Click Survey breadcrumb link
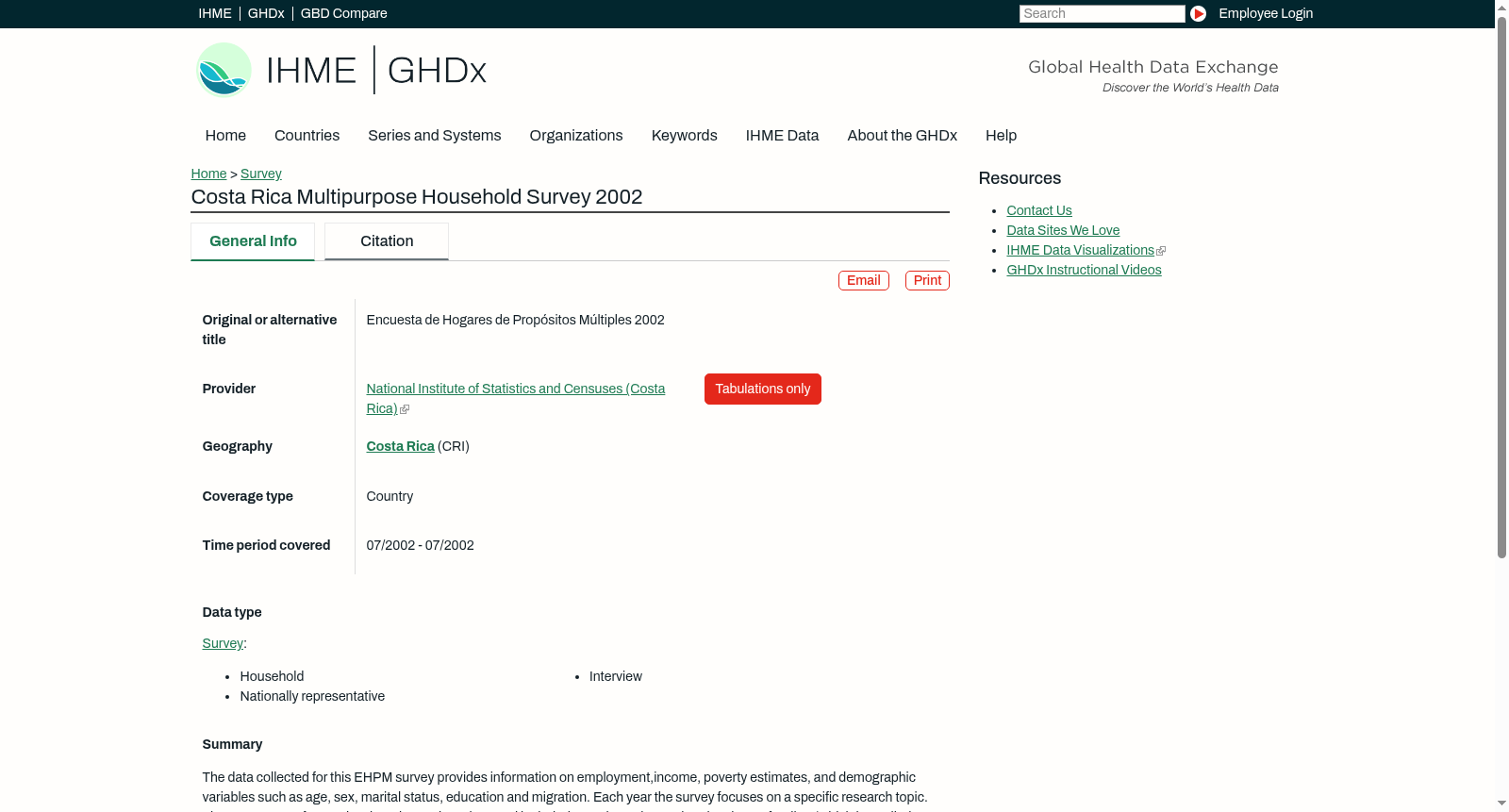 click(x=261, y=174)
